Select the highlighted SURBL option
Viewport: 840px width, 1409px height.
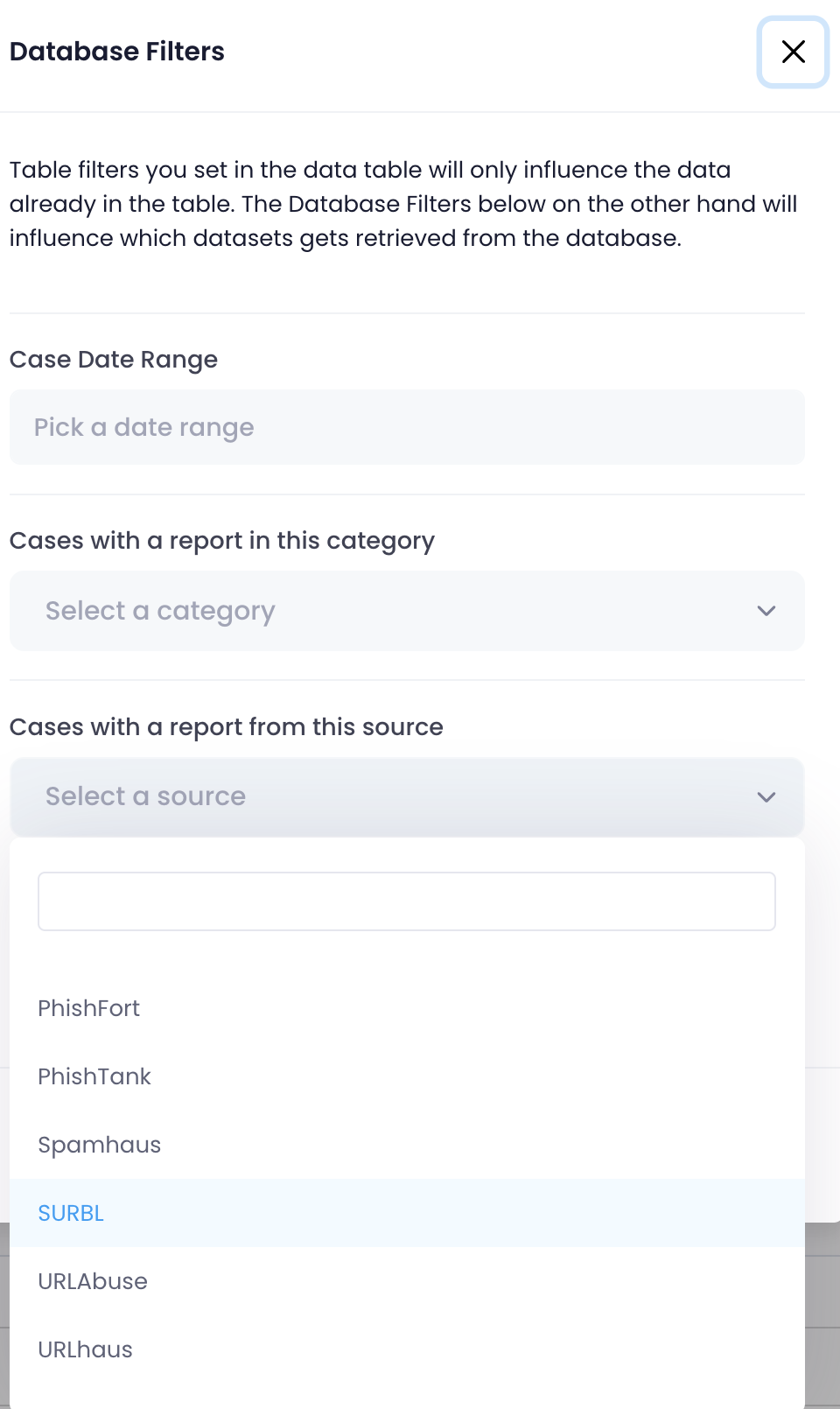tap(71, 1213)
